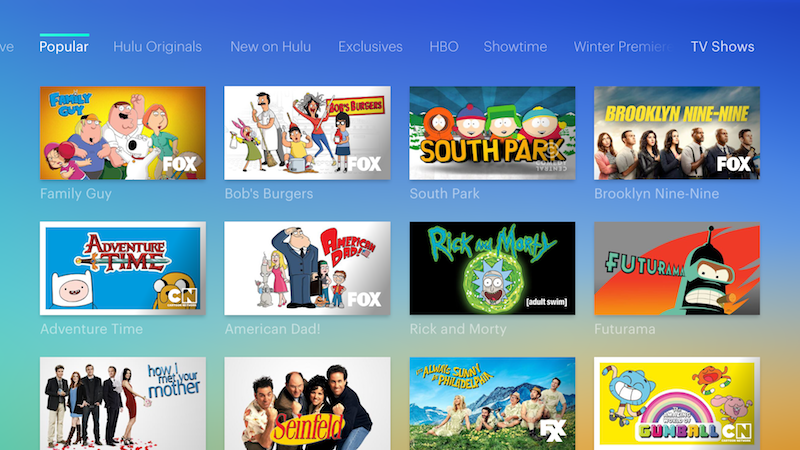Switch to Hulu Originals tab

coord(158,47)
